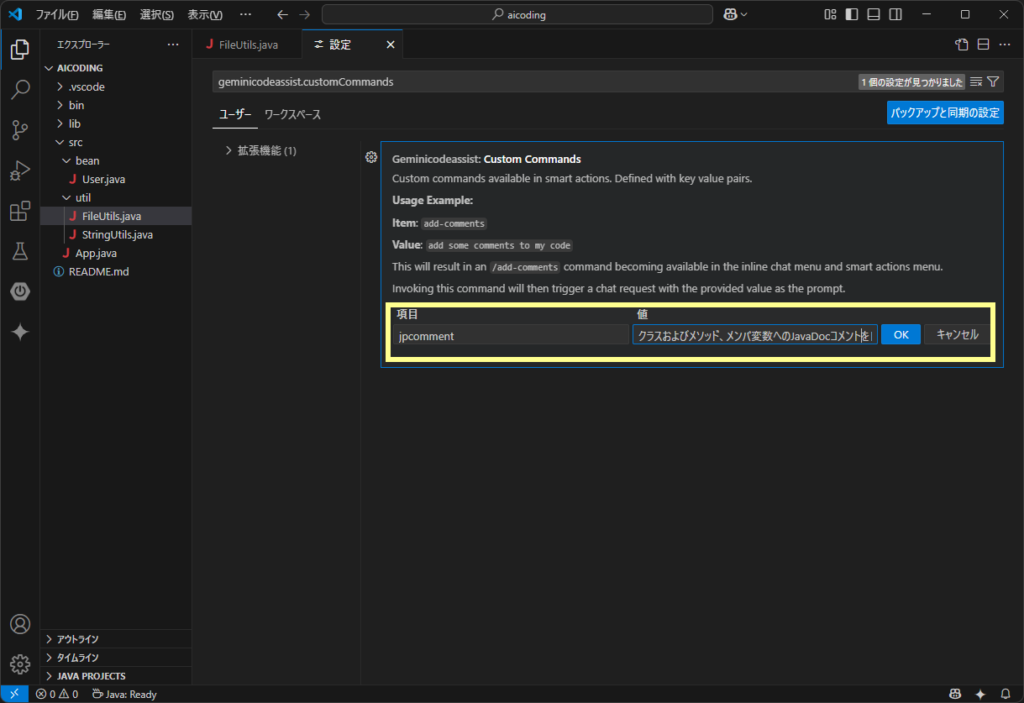Click the OK button

click(x=901, y=335)
